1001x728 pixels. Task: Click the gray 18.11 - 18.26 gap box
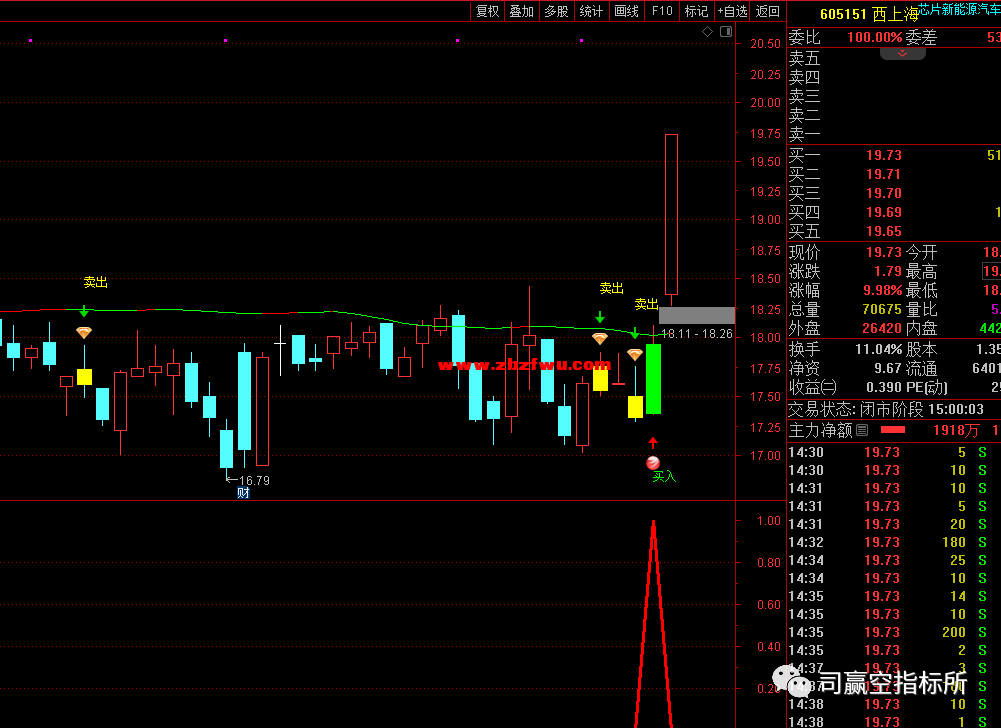tap(696, 315)
